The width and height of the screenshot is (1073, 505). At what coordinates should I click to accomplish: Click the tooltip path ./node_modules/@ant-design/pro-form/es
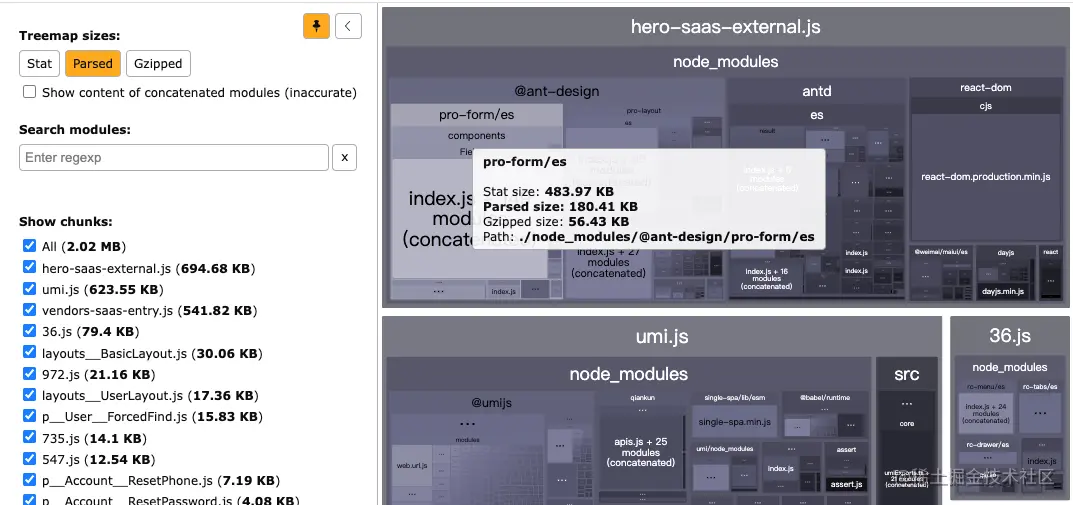pos(667,237)
